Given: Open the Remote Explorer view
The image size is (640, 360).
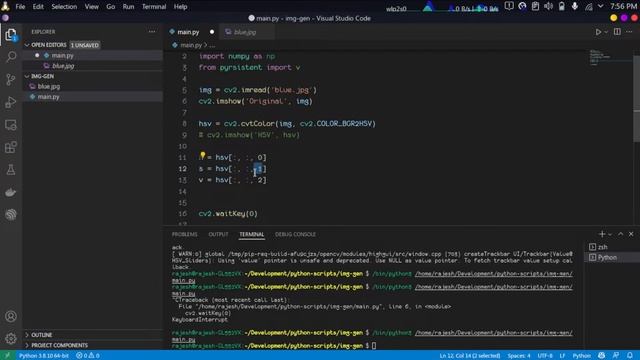Looking at the screenshot, I should [x=11, y=124].
